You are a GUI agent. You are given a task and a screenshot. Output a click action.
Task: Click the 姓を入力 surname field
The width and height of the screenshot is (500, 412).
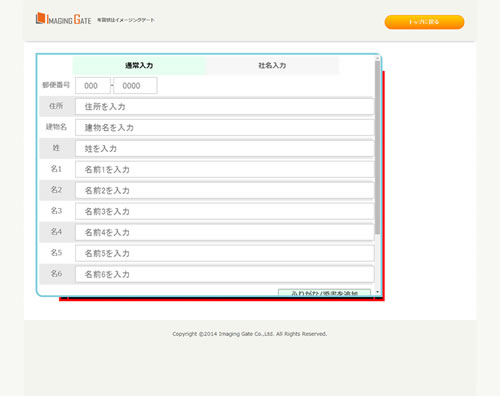point(225,149)
